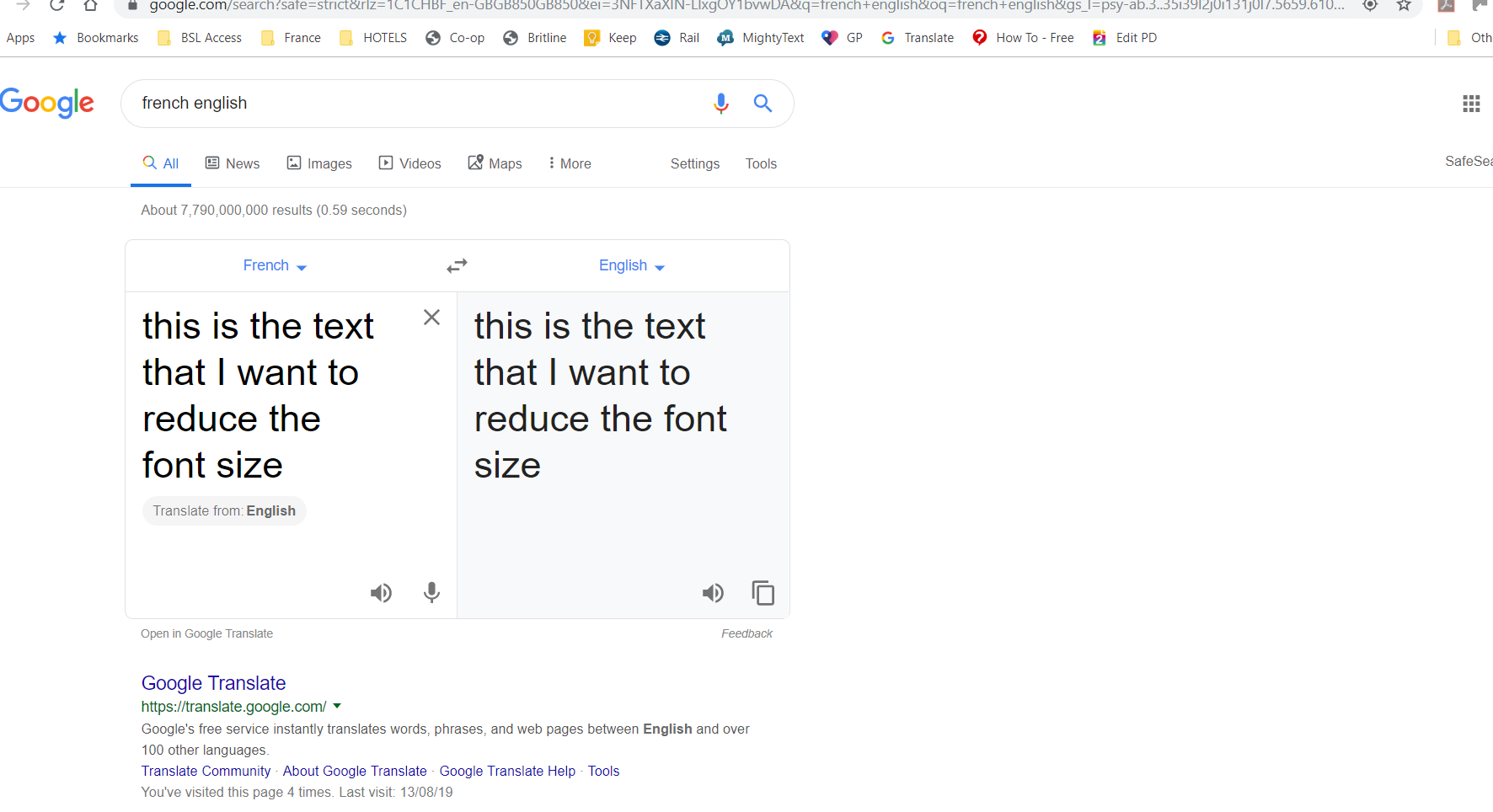Expand the English target language dropdown

pyautogui.click(x=632, y=266)
